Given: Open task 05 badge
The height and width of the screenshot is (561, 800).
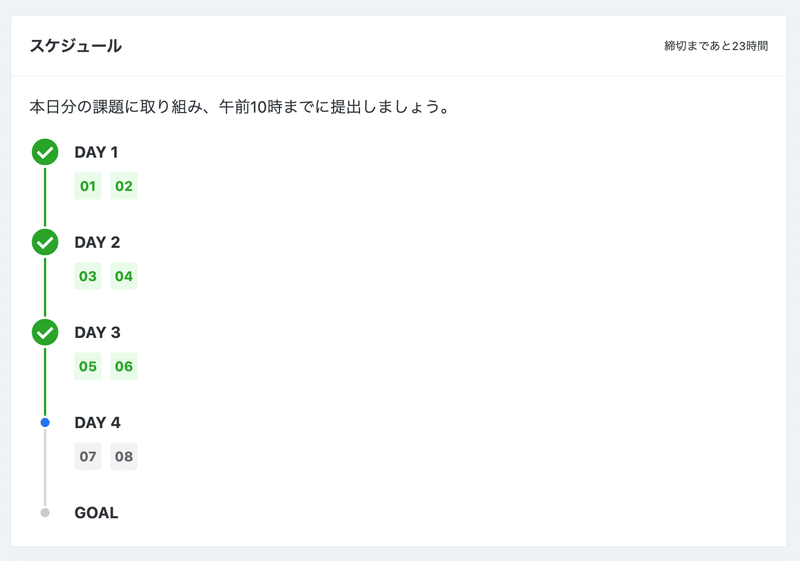Looking at the screenshot, I should pos(88,366).
